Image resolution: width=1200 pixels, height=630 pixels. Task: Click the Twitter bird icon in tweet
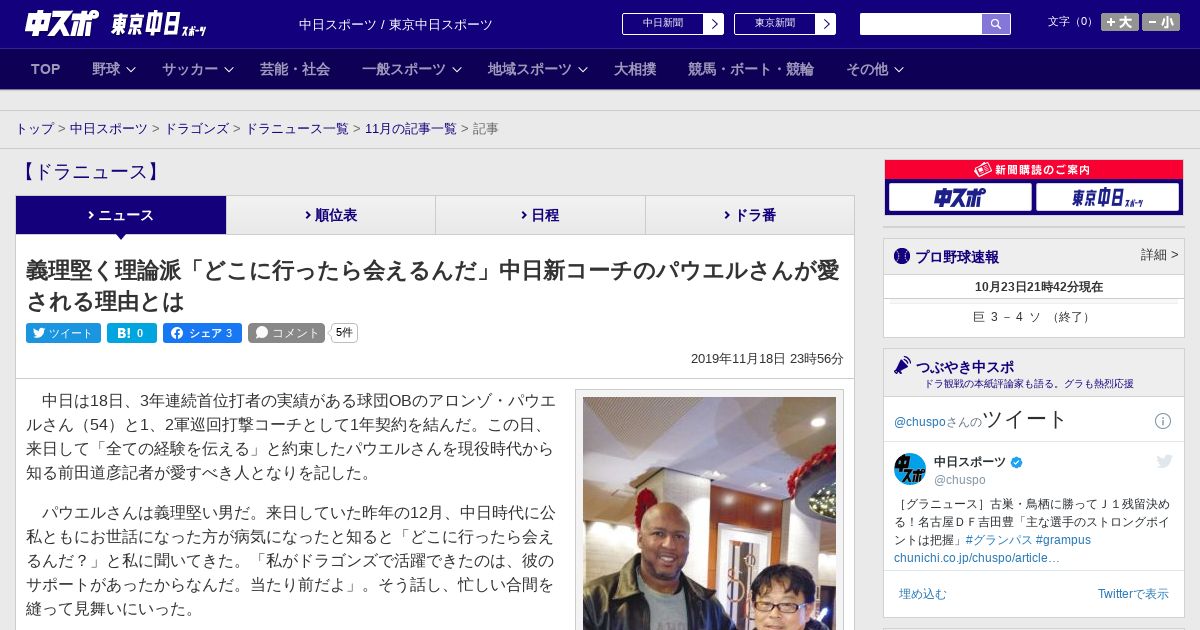(x=1164, y=461)
